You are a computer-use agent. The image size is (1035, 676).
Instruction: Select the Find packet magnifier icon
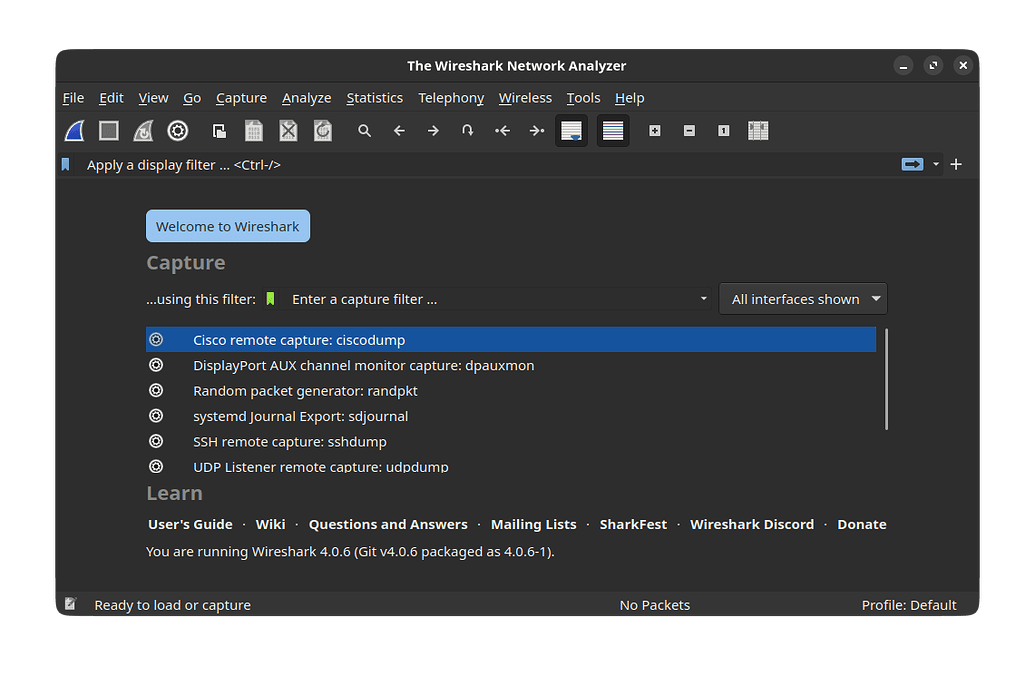click(364, 130)
